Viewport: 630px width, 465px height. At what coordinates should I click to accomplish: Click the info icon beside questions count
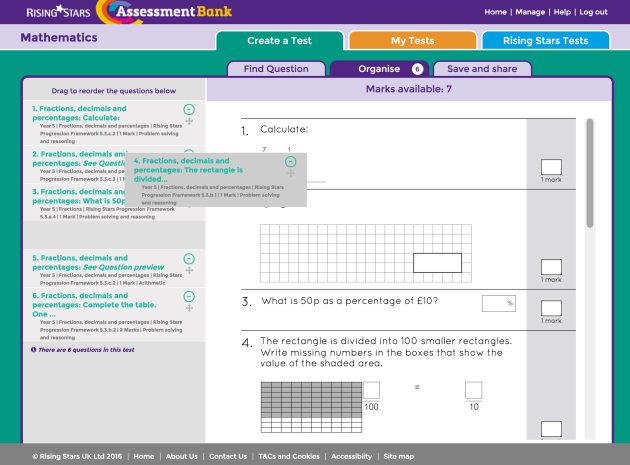click(x=33, y=350)
